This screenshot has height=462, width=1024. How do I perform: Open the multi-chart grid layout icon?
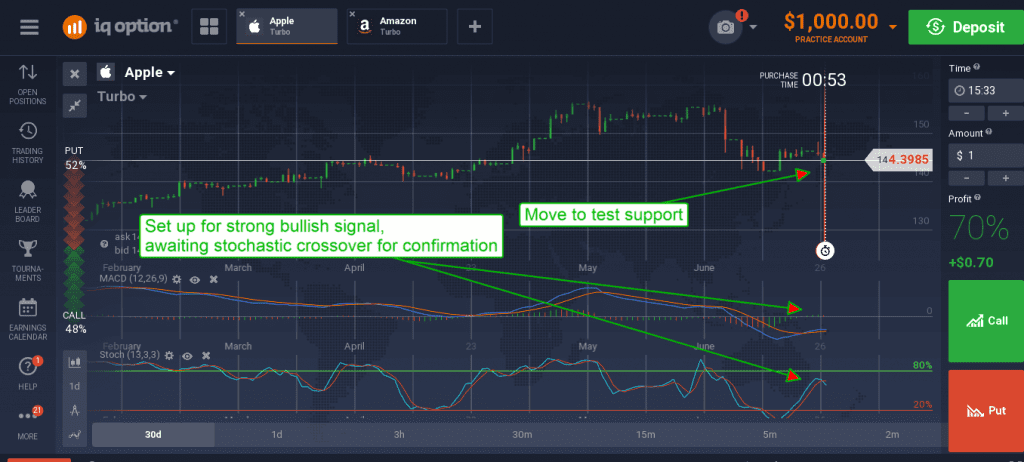209,27
